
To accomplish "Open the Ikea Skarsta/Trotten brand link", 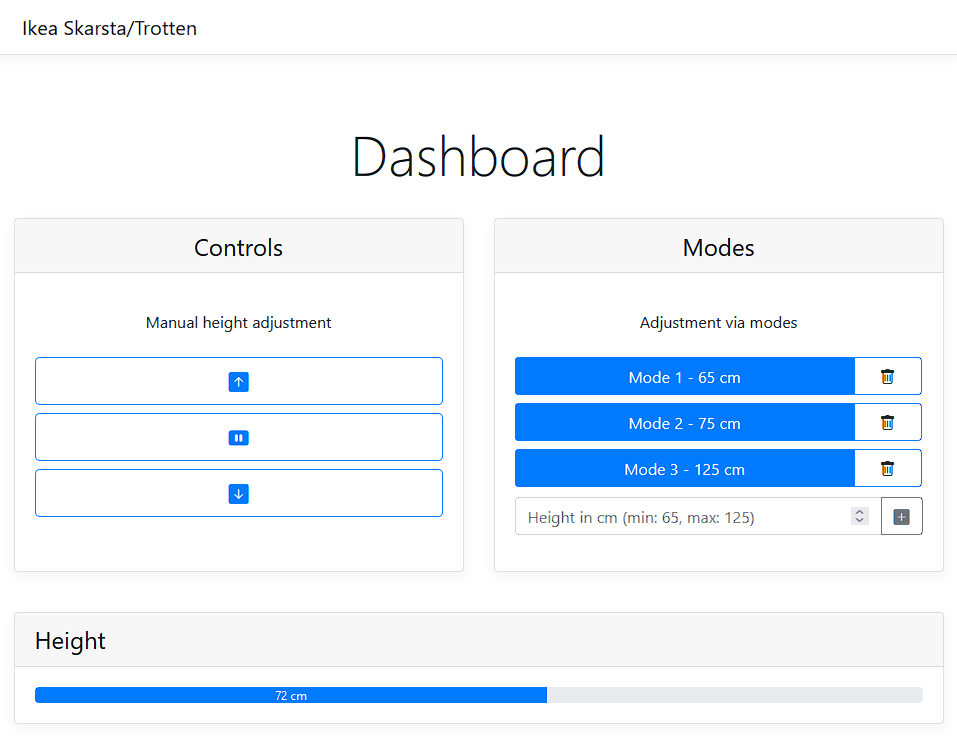I will 109,28.
